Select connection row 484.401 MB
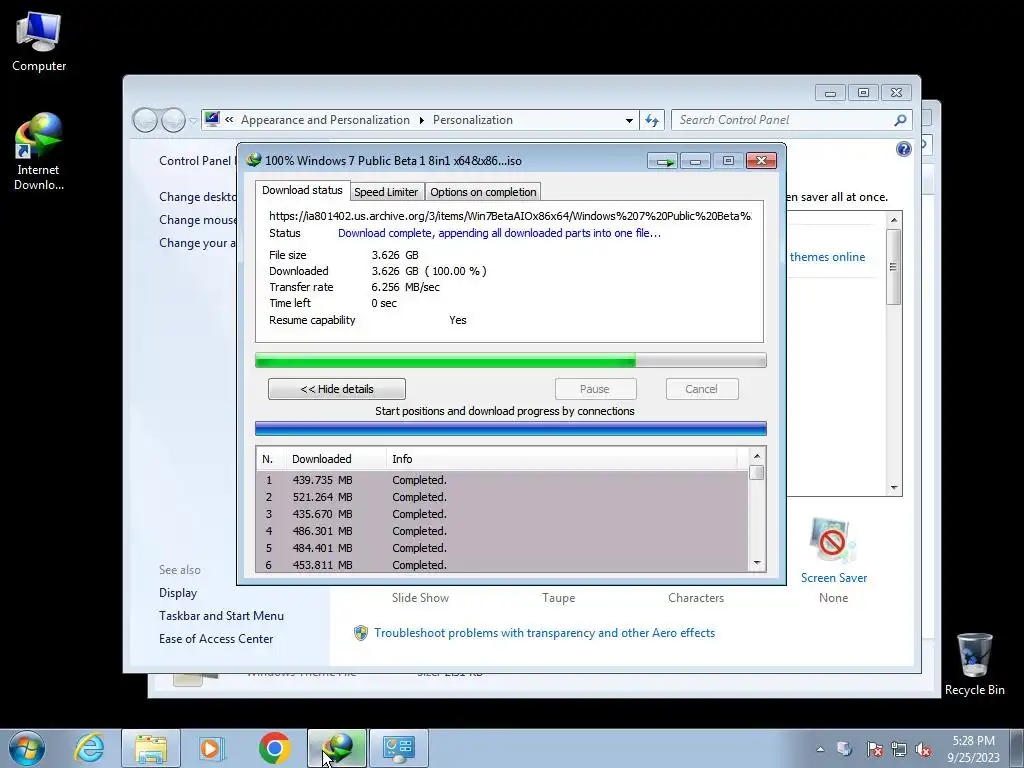Viewport: 1024px width, 768px height. point(502,548)
